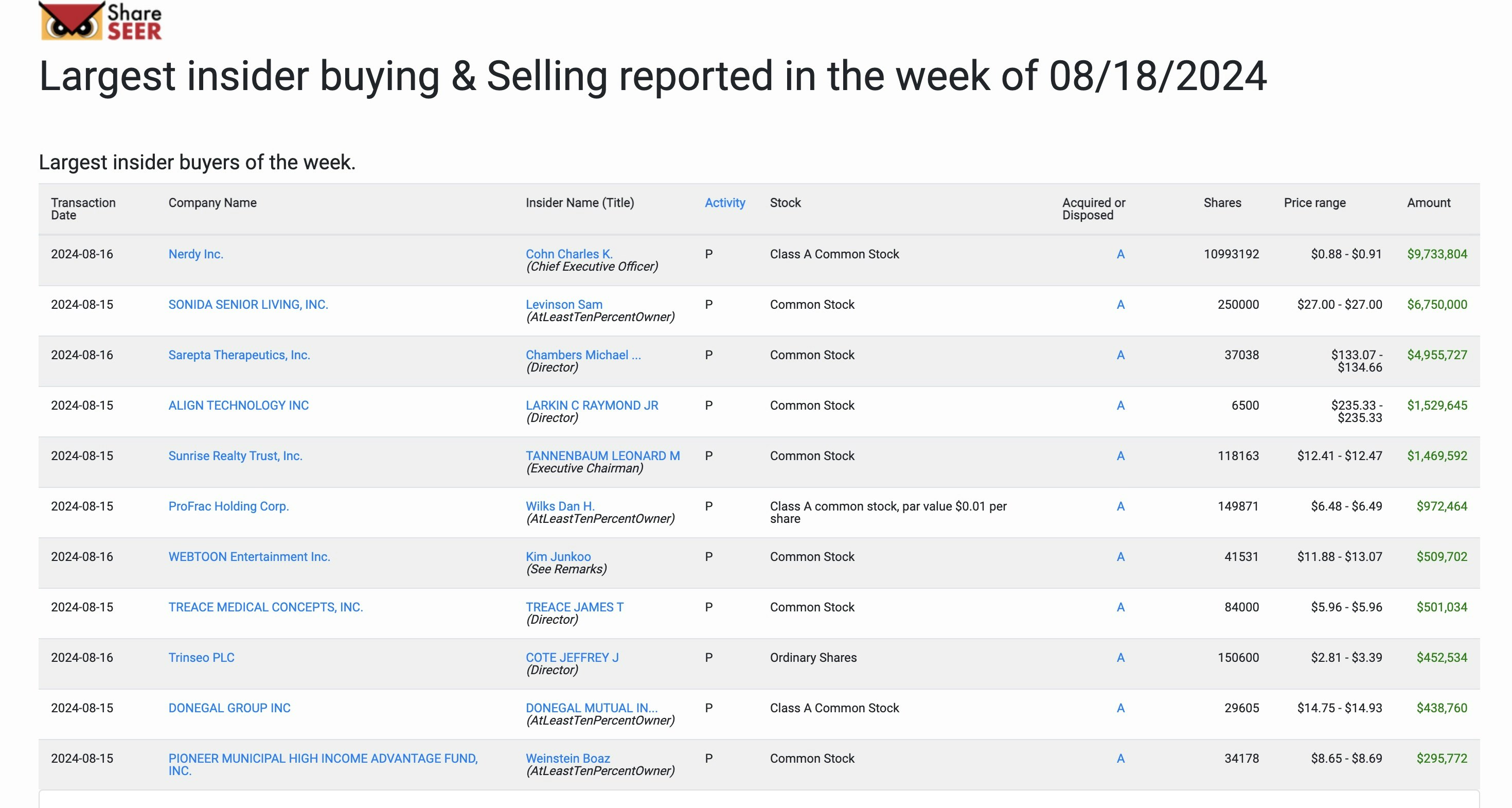Click the 250000 shares value
This screenshot has height=808, width=1512.
click(1238, 304)
